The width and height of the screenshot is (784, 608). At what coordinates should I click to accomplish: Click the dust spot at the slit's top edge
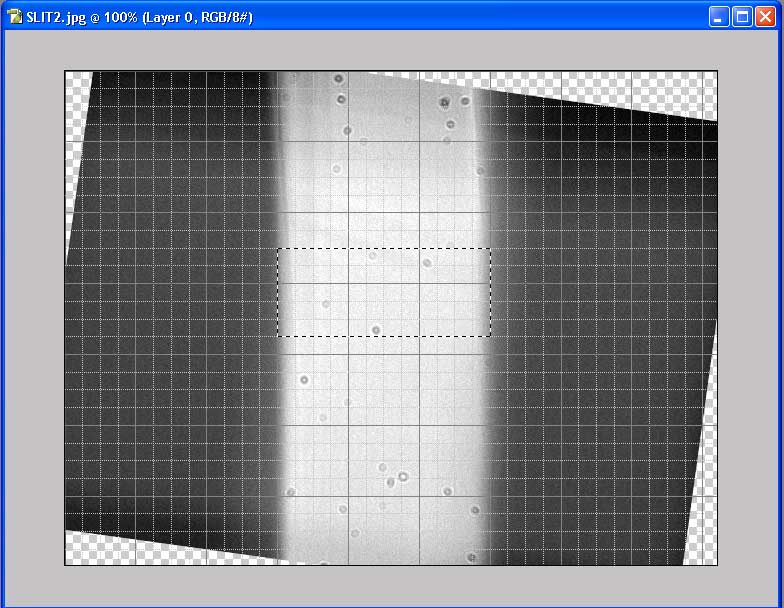point(338,78)
